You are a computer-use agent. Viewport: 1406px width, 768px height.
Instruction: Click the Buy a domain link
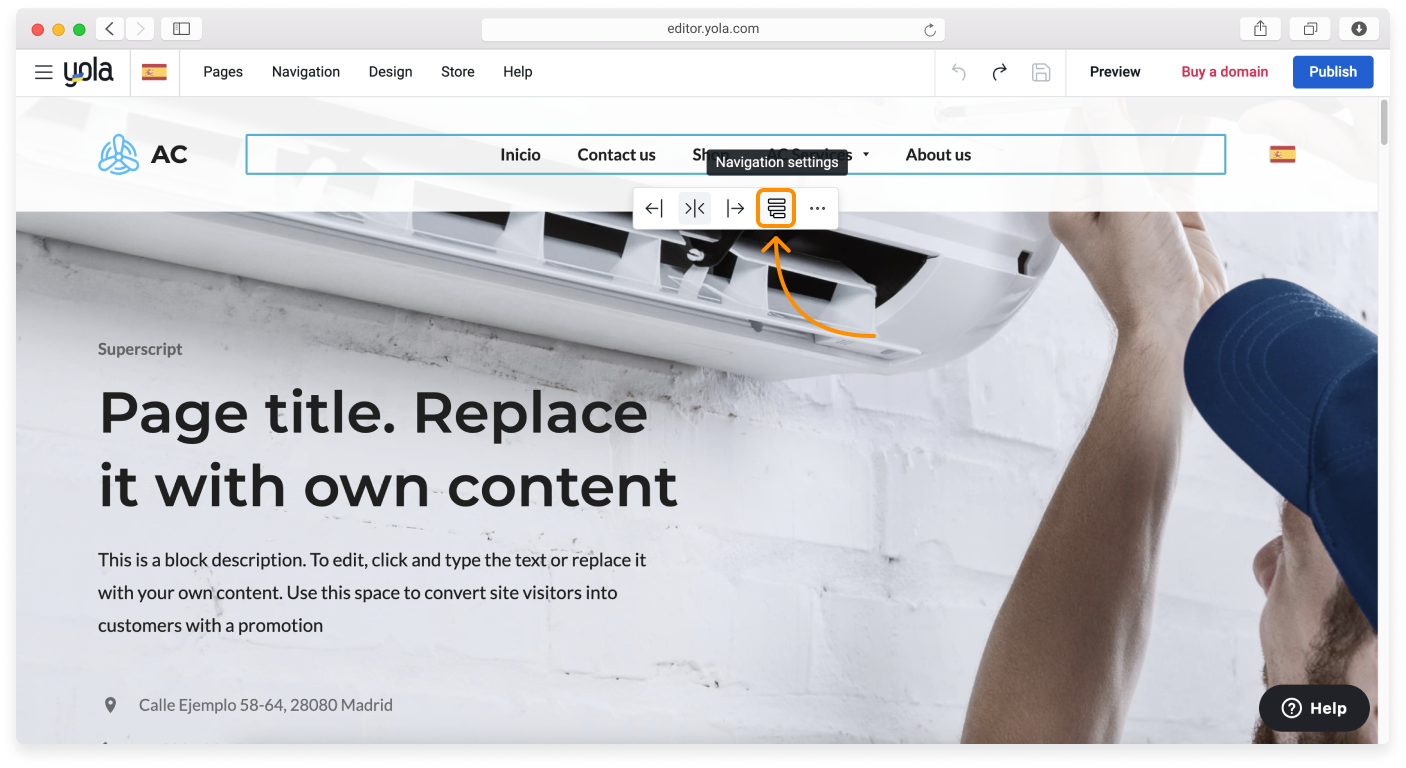click(1224, 72)
